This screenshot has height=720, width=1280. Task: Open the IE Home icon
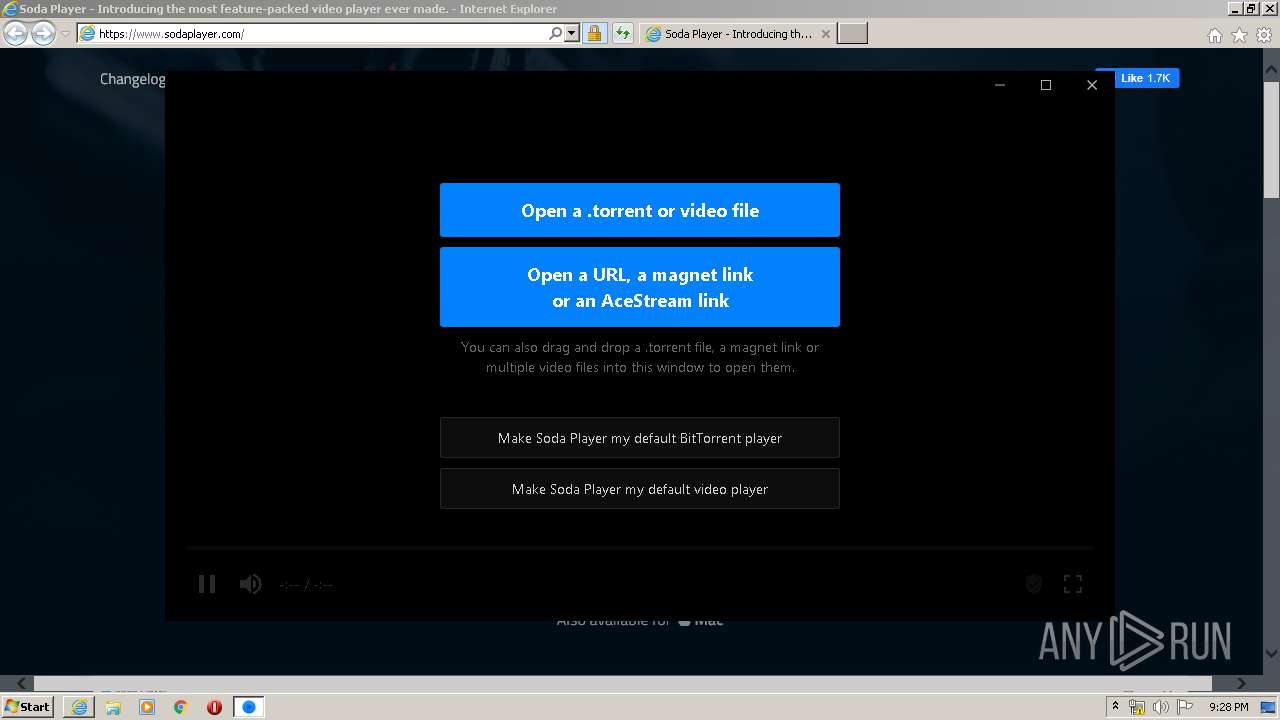point(1214,35)
